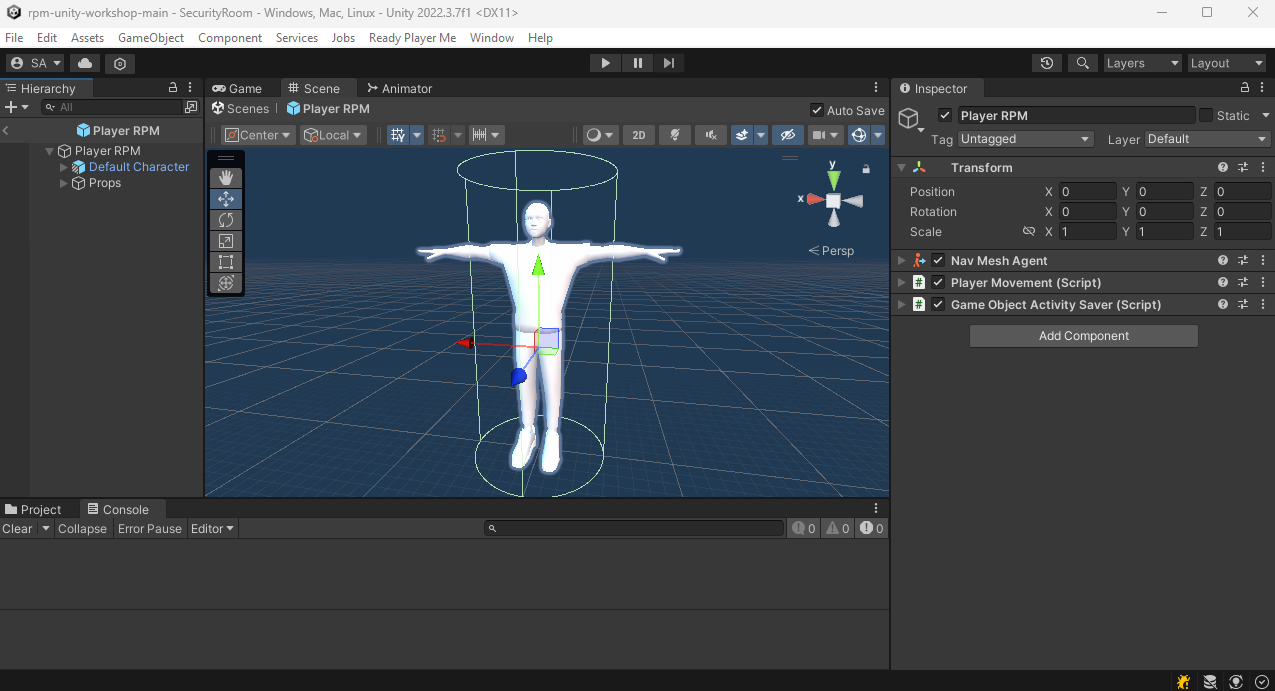
Task: Click the Play button
Action: 605,63
